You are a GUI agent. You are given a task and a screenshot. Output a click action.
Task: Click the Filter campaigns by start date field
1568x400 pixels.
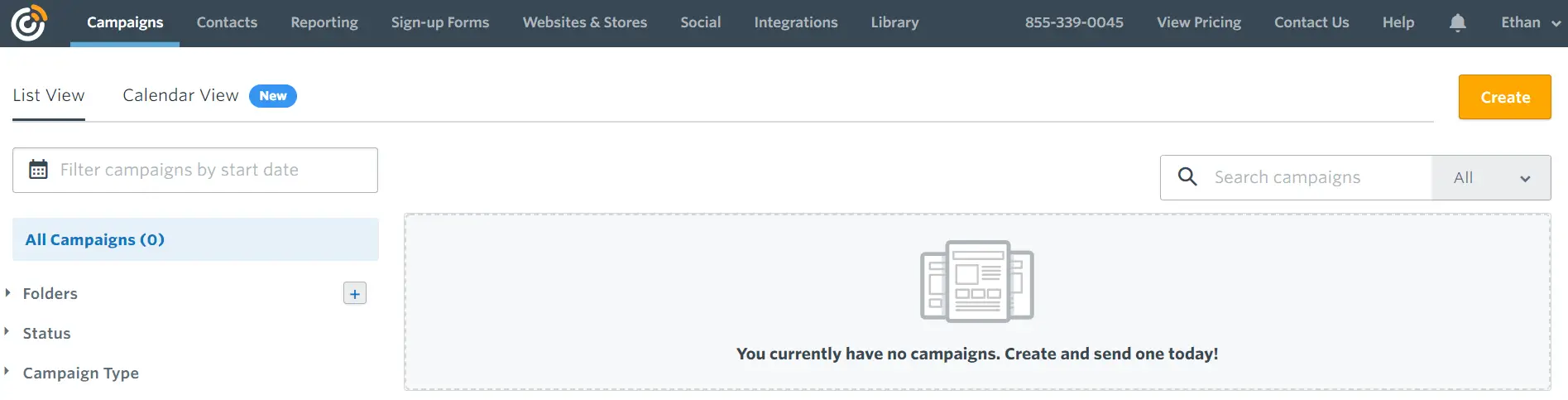coord(195,170)
